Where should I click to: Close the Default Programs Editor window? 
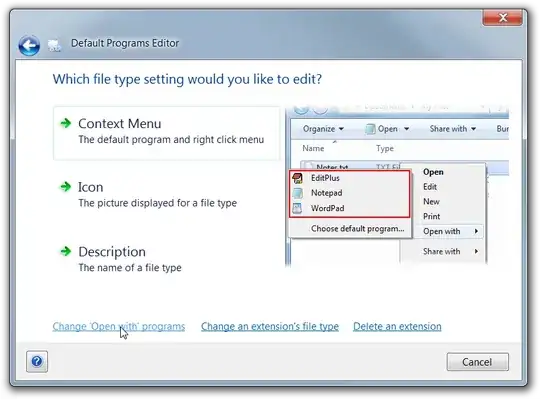(x=502, y=18)
